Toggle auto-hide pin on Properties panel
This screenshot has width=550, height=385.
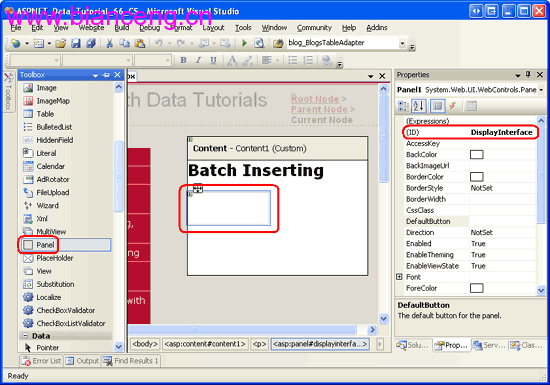click(528, 74)
